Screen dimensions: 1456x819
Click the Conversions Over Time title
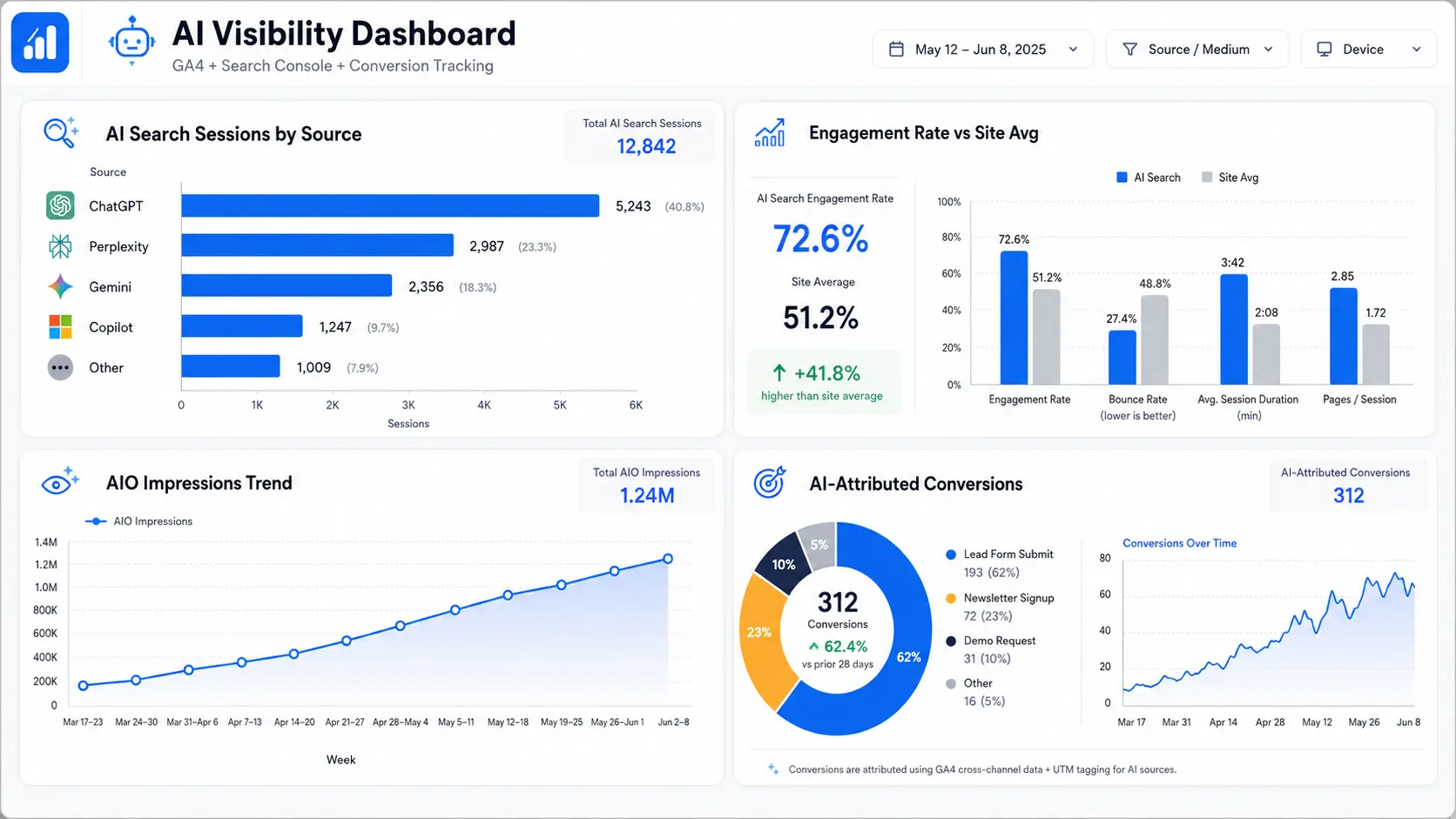tap(1179, 543)
